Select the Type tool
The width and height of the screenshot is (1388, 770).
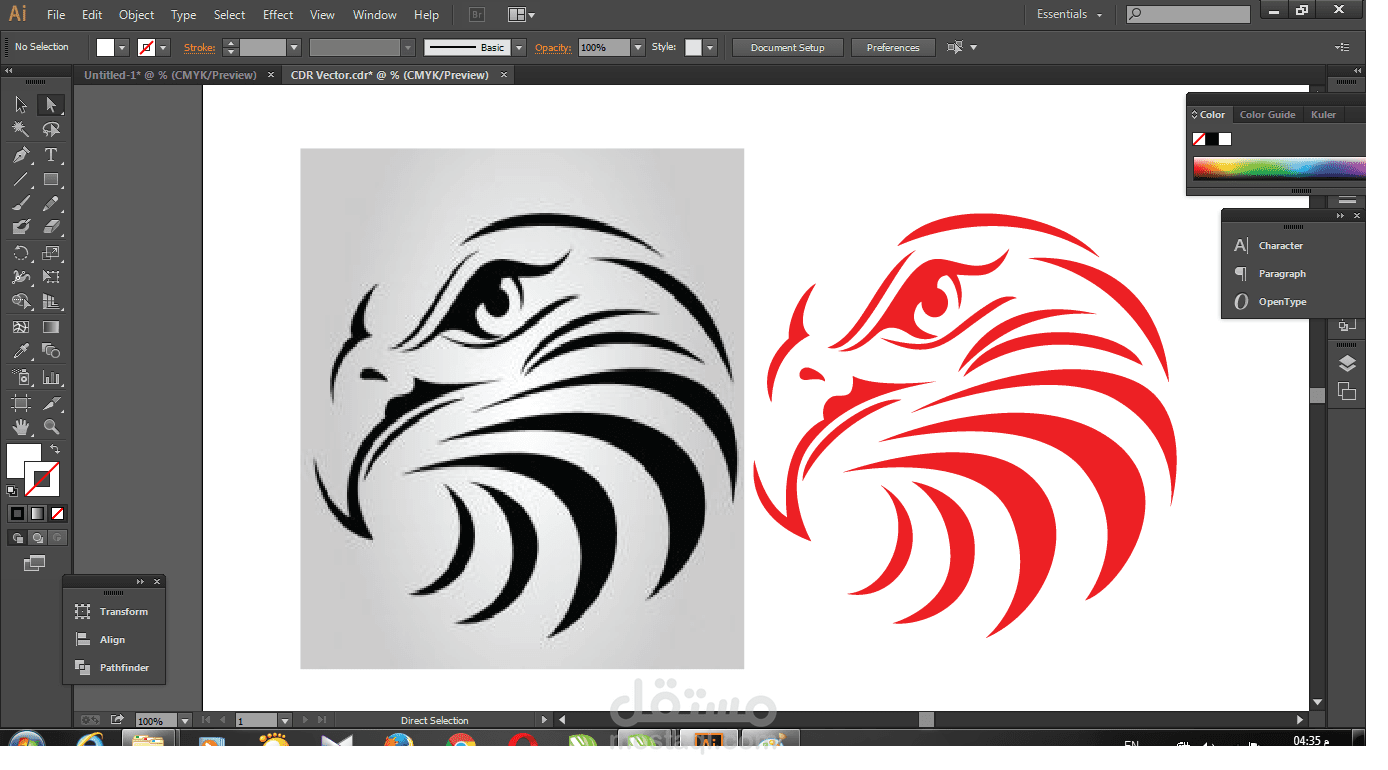(51, 155)
